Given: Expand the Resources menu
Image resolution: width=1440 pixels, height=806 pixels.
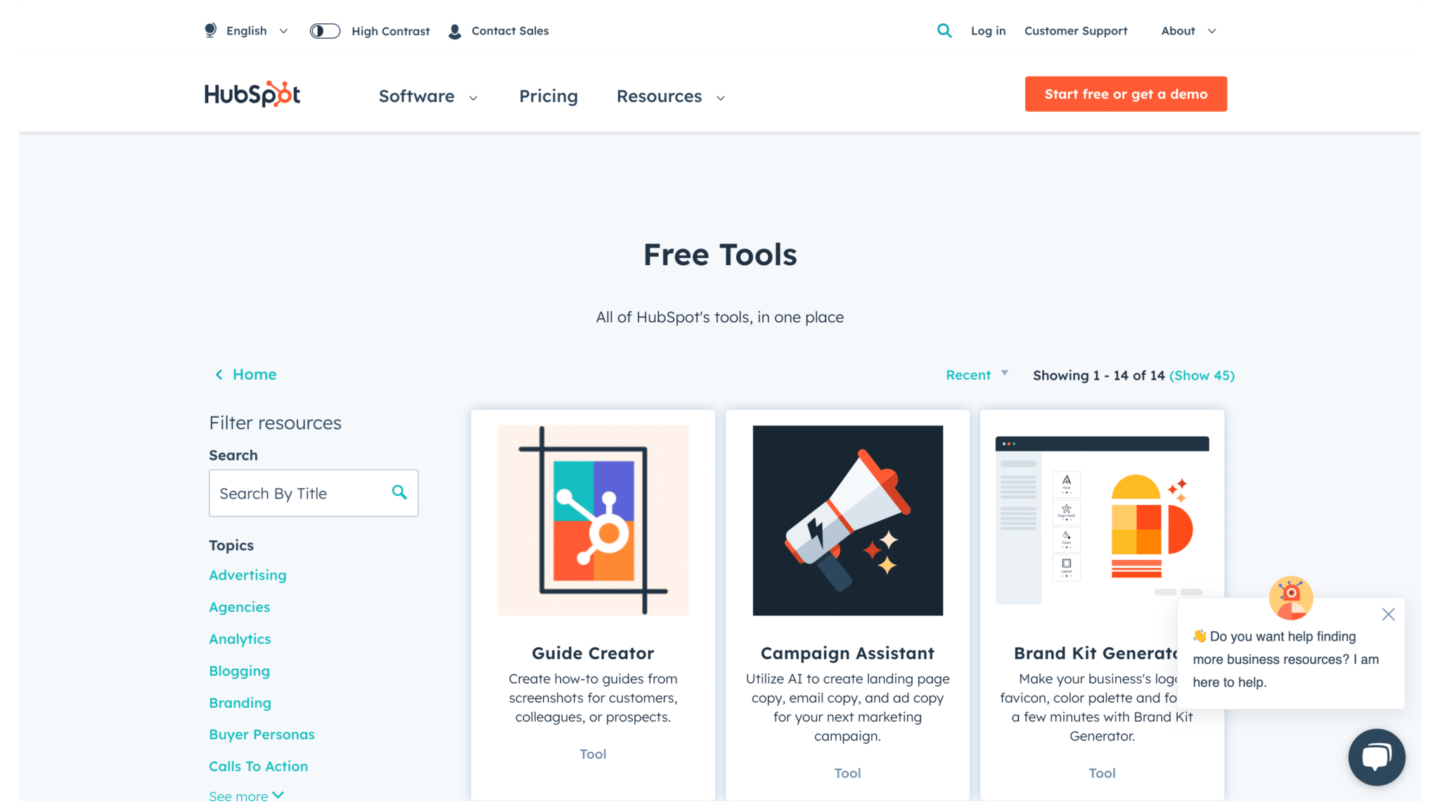Looking at the screenshot, I should [670, 96].
